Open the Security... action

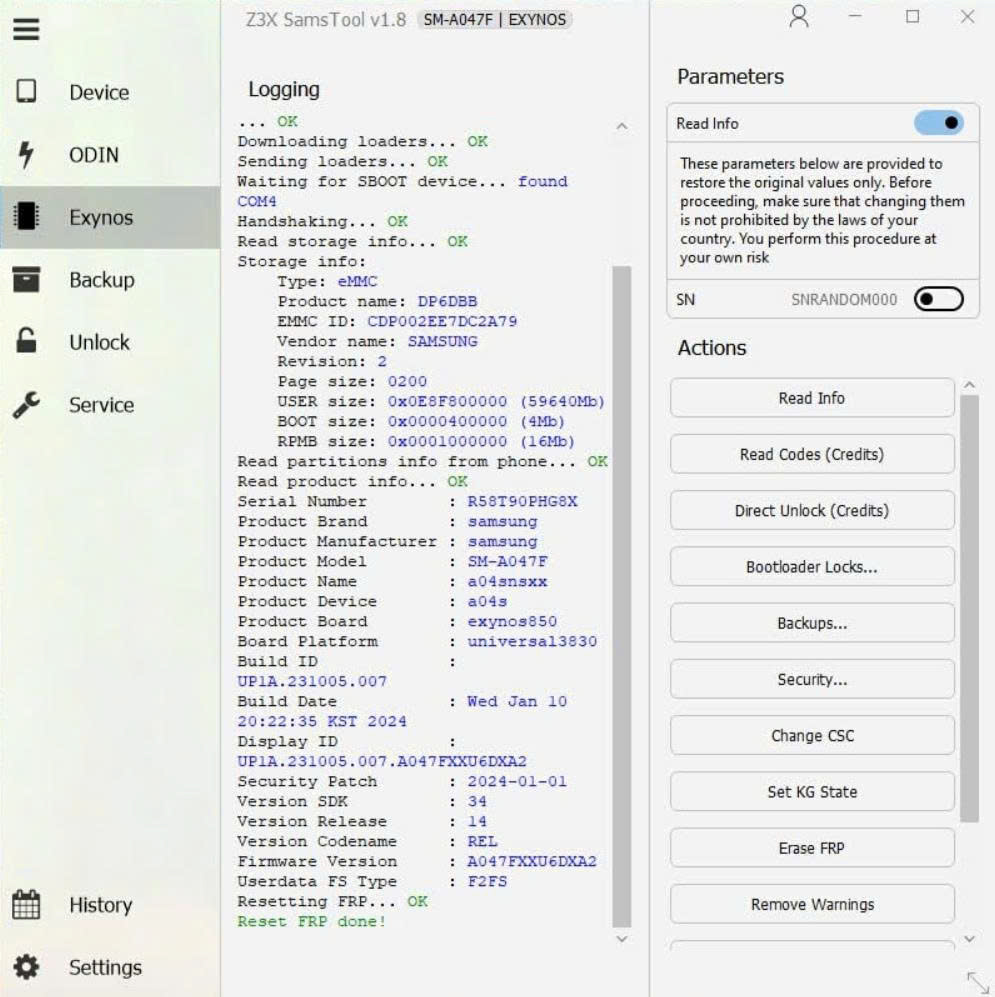812,679
